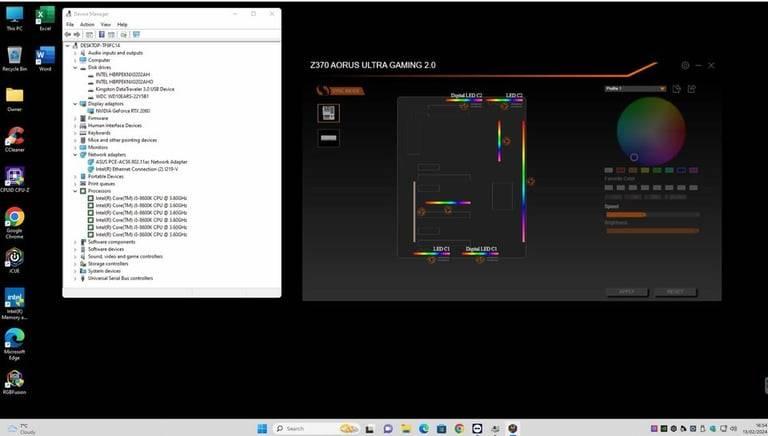
Task: Collapse the Display adapters node
Action: (75, 104)
